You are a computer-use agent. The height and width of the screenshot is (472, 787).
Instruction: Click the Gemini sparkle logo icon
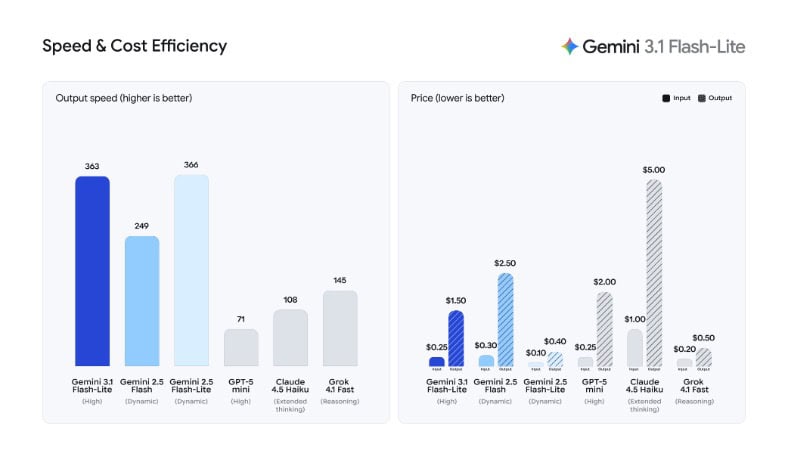point(569,46)
